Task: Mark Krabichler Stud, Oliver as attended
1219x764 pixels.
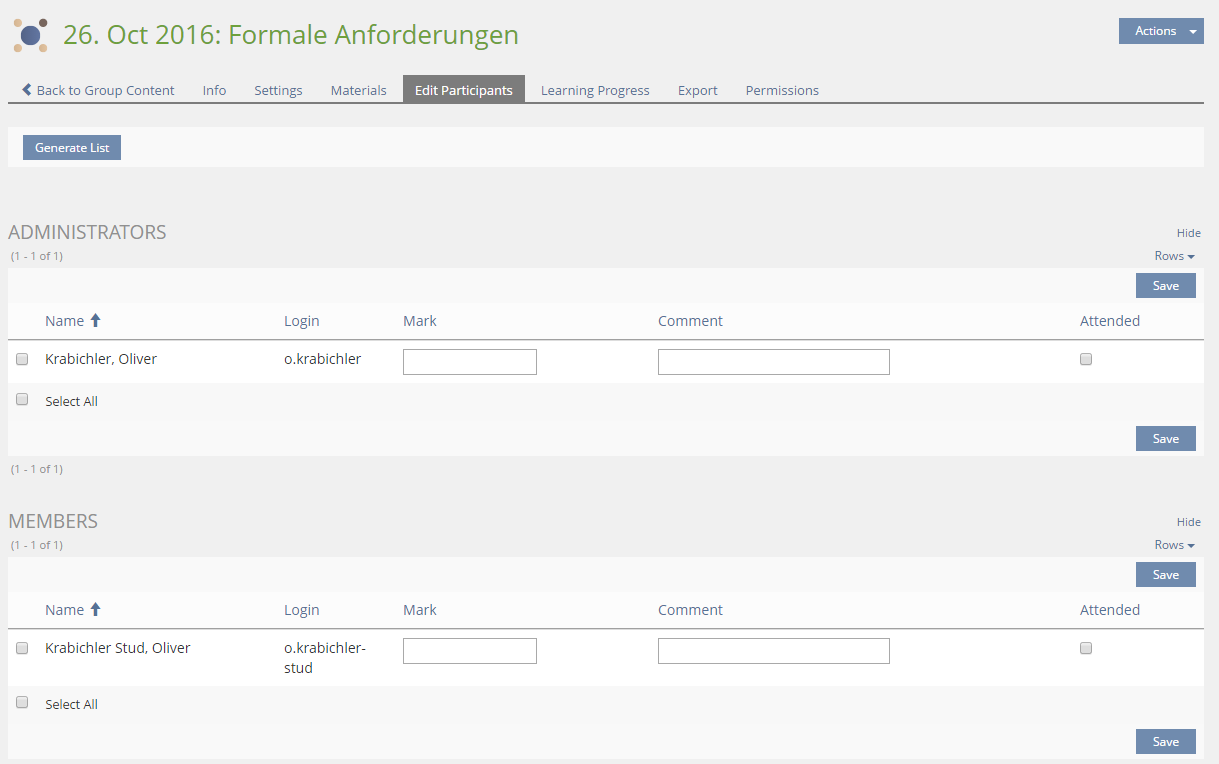Action: (1086, 649)
